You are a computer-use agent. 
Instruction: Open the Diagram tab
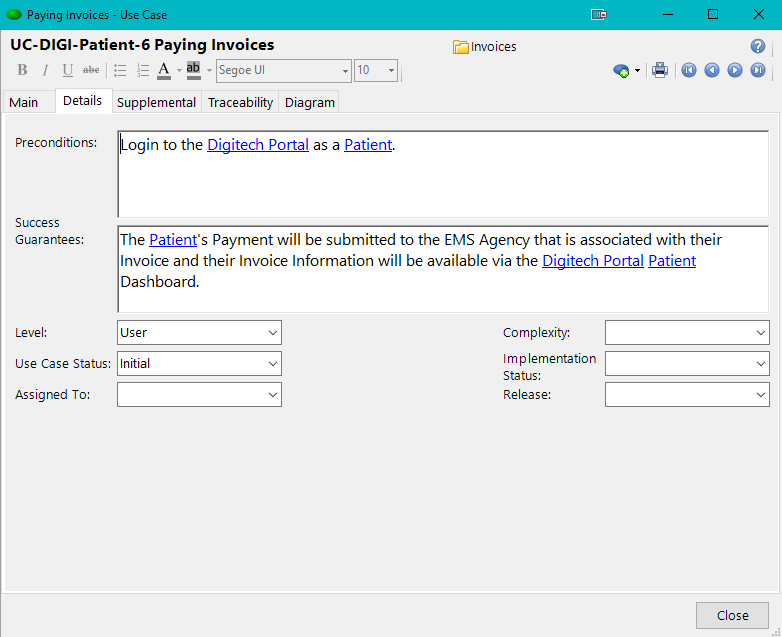tap(310, 102)
